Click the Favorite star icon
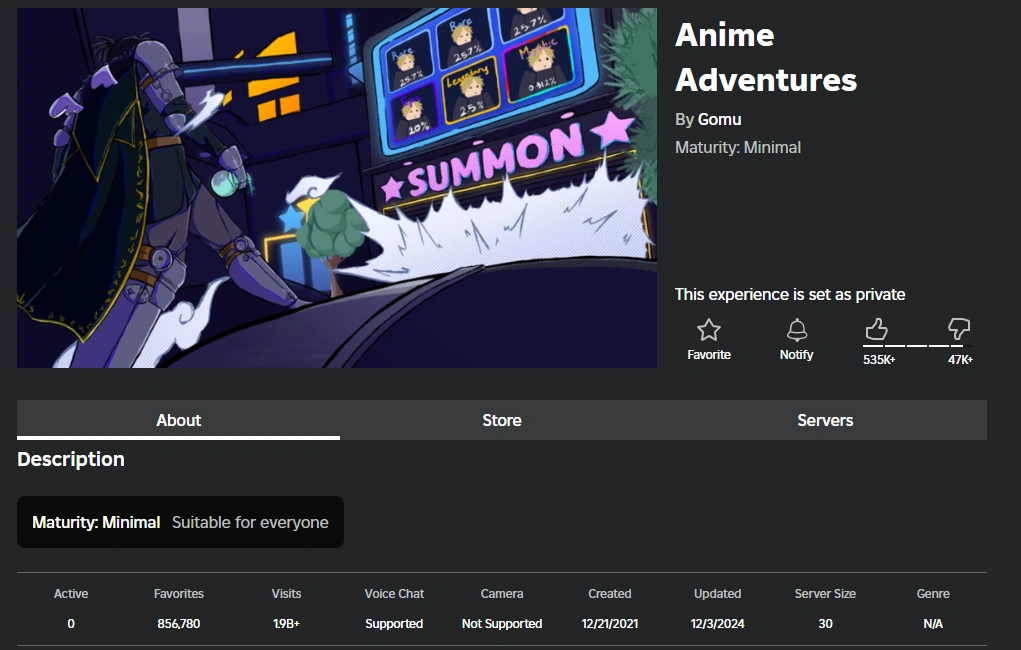Image resolution: width=1021 pixels, height=650 pixels. pos(709,330)
